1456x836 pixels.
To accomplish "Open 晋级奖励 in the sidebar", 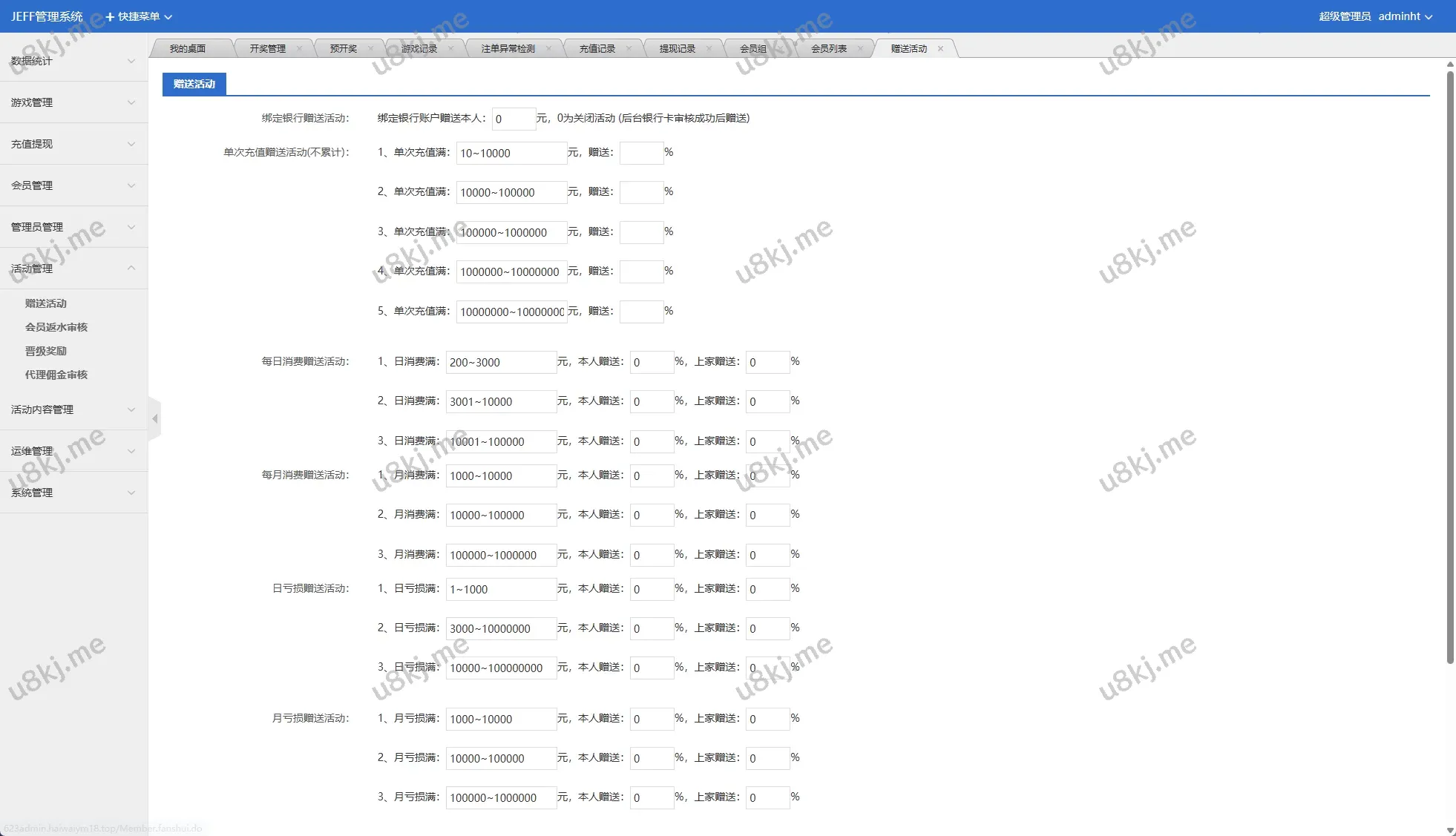I will [46, 351].
